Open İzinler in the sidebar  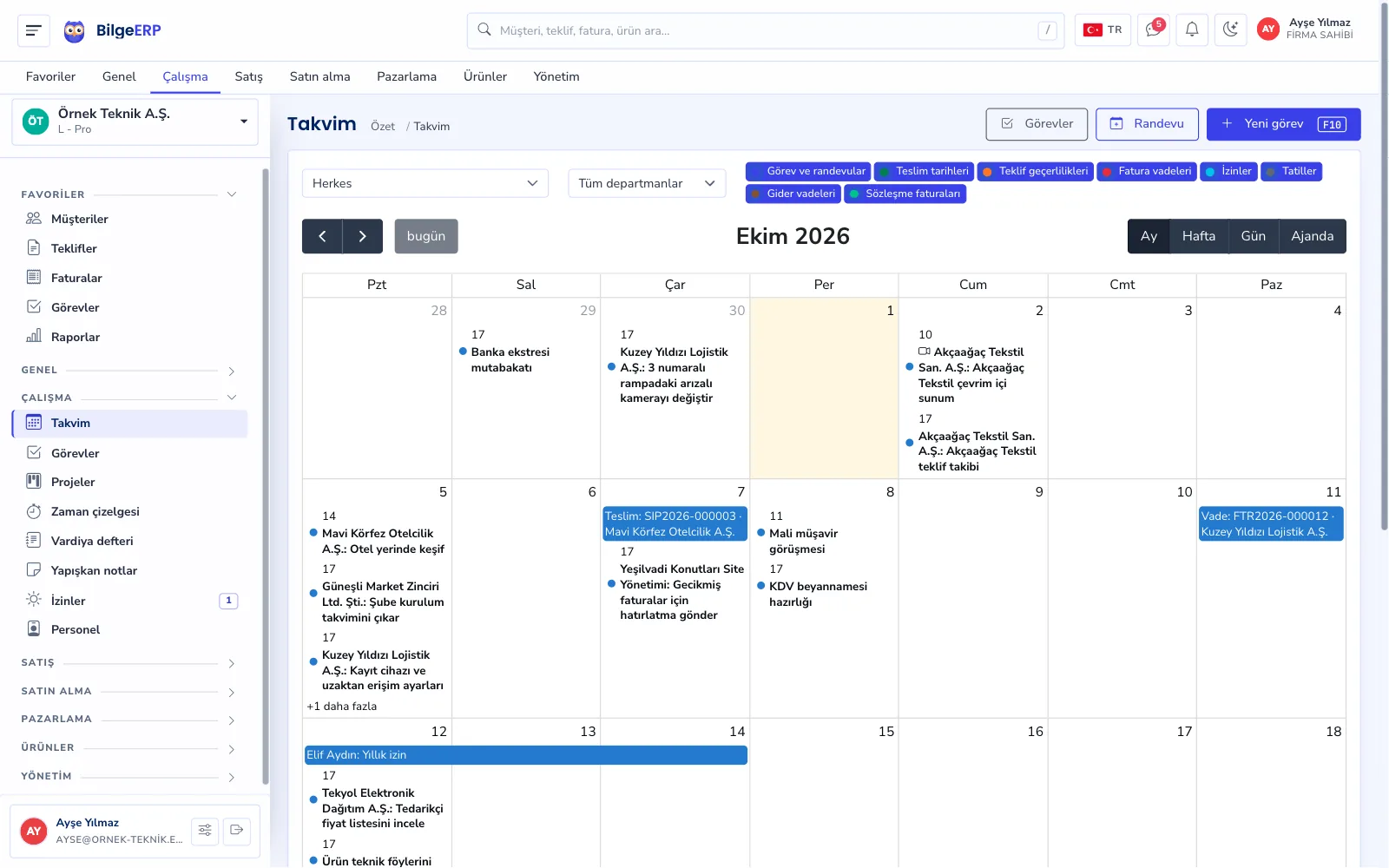pyautogui.click(x=130, y=601)
